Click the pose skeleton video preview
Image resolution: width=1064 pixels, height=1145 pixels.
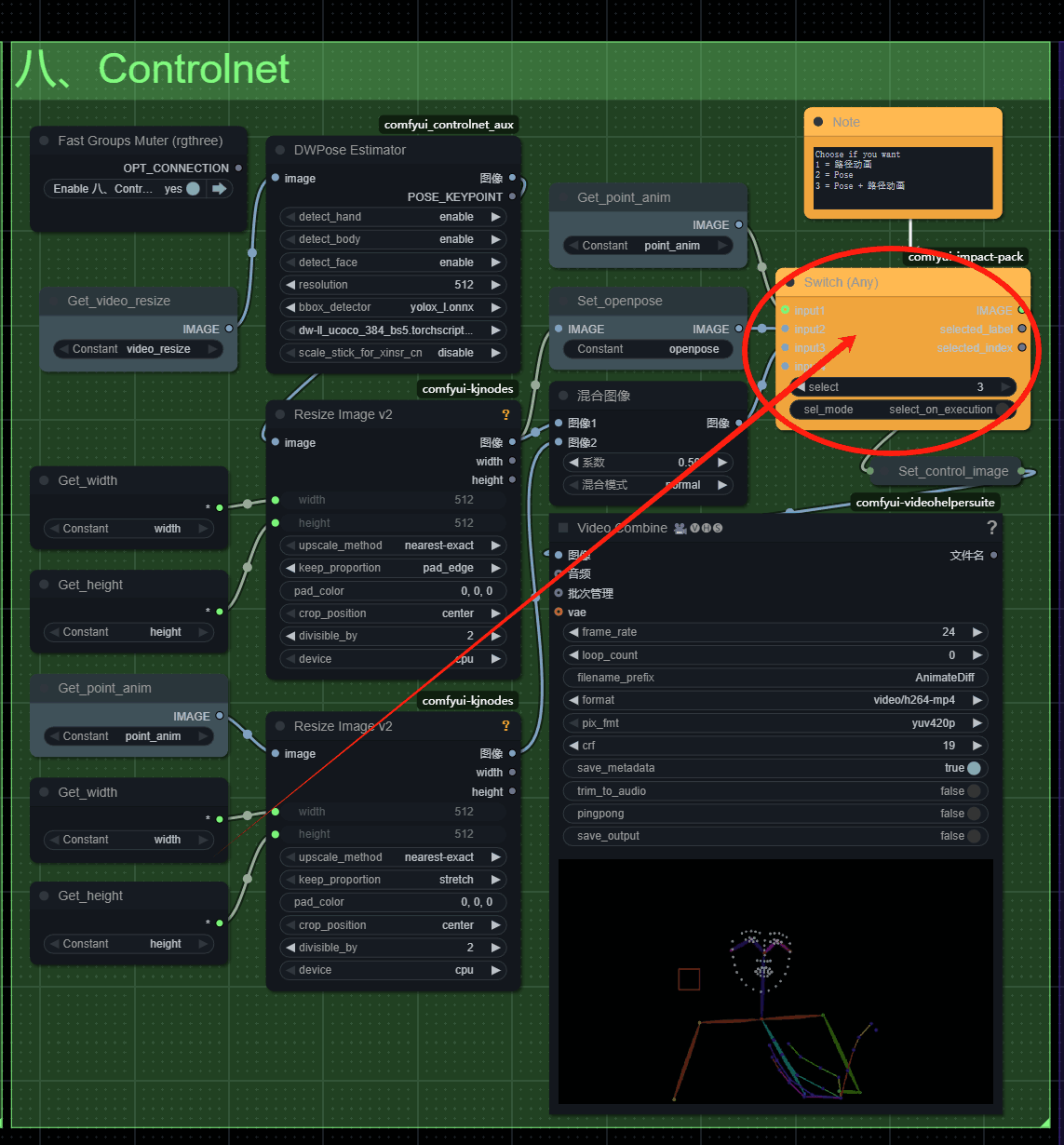(x=774, y=982)
